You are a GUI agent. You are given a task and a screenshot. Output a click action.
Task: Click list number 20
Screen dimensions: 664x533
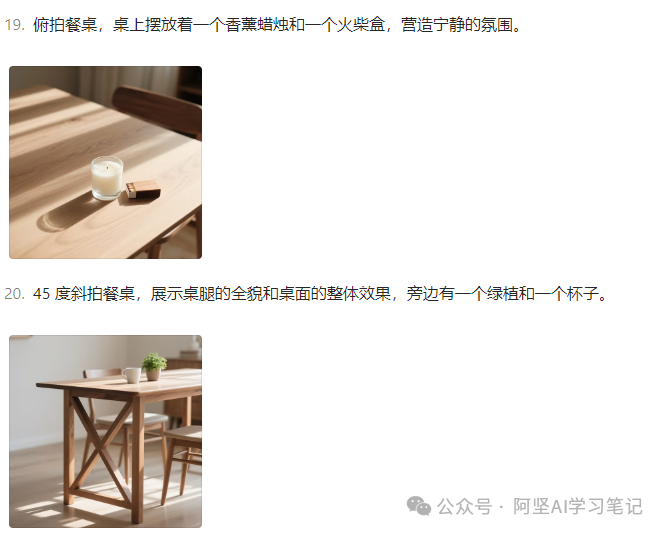(x=14, y=293)
